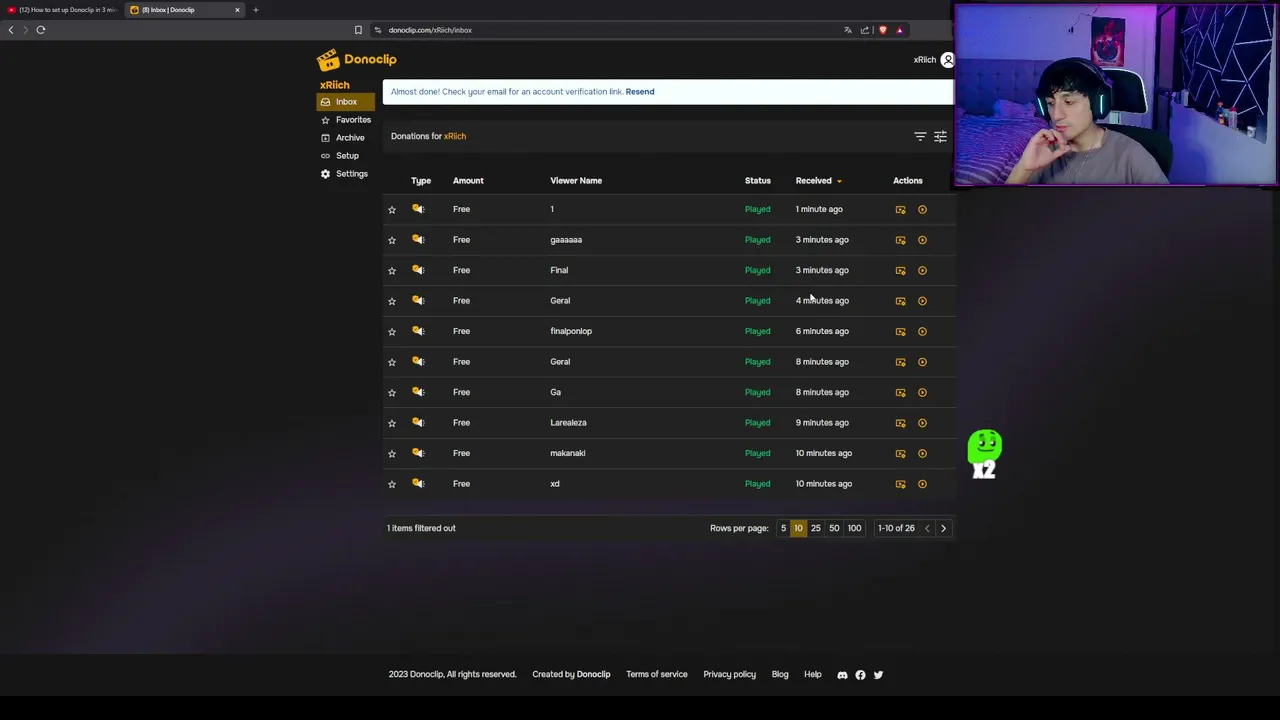The image size is (1280, 720).
Task: Open Settings in the sidebar
Action: coord(345,174)
